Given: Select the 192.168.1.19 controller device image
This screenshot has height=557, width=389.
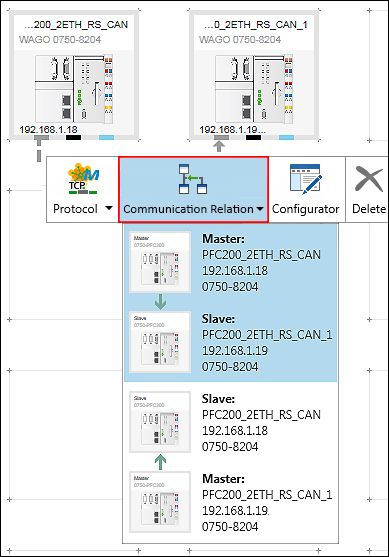Looking at the screenshot, I should pos(254,89).
